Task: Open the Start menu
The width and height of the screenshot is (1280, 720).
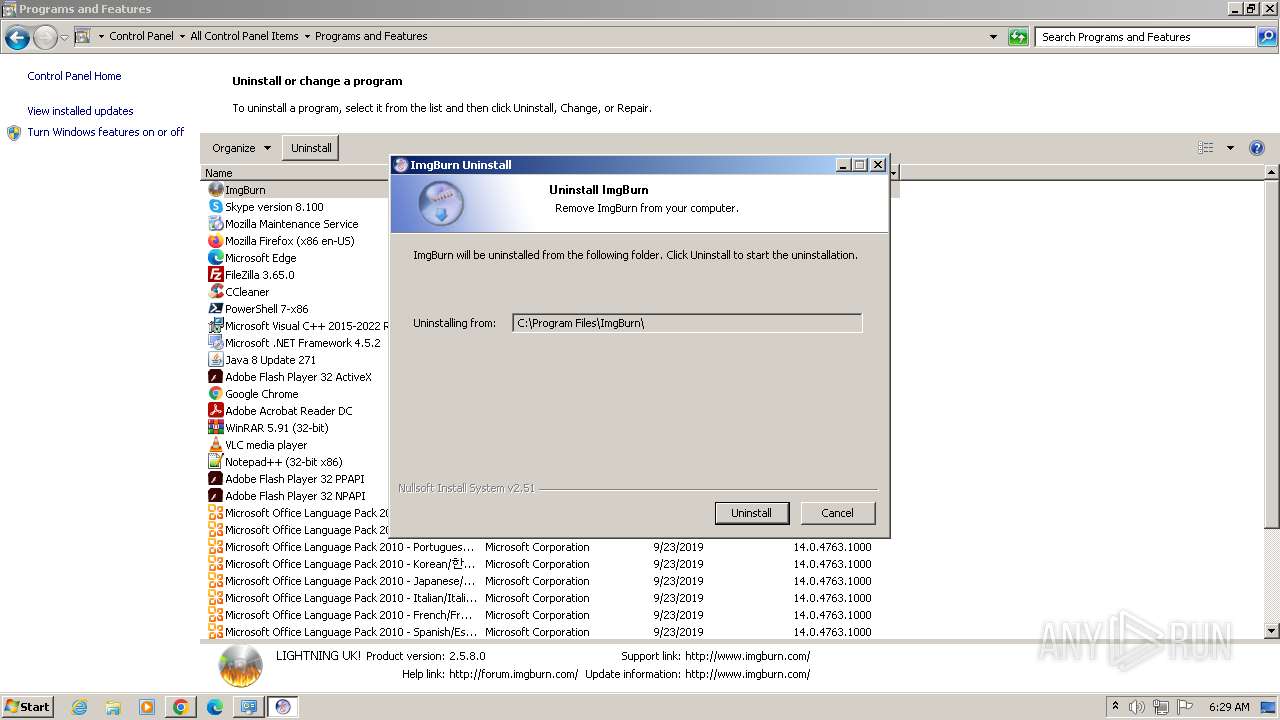Action: 27,707
